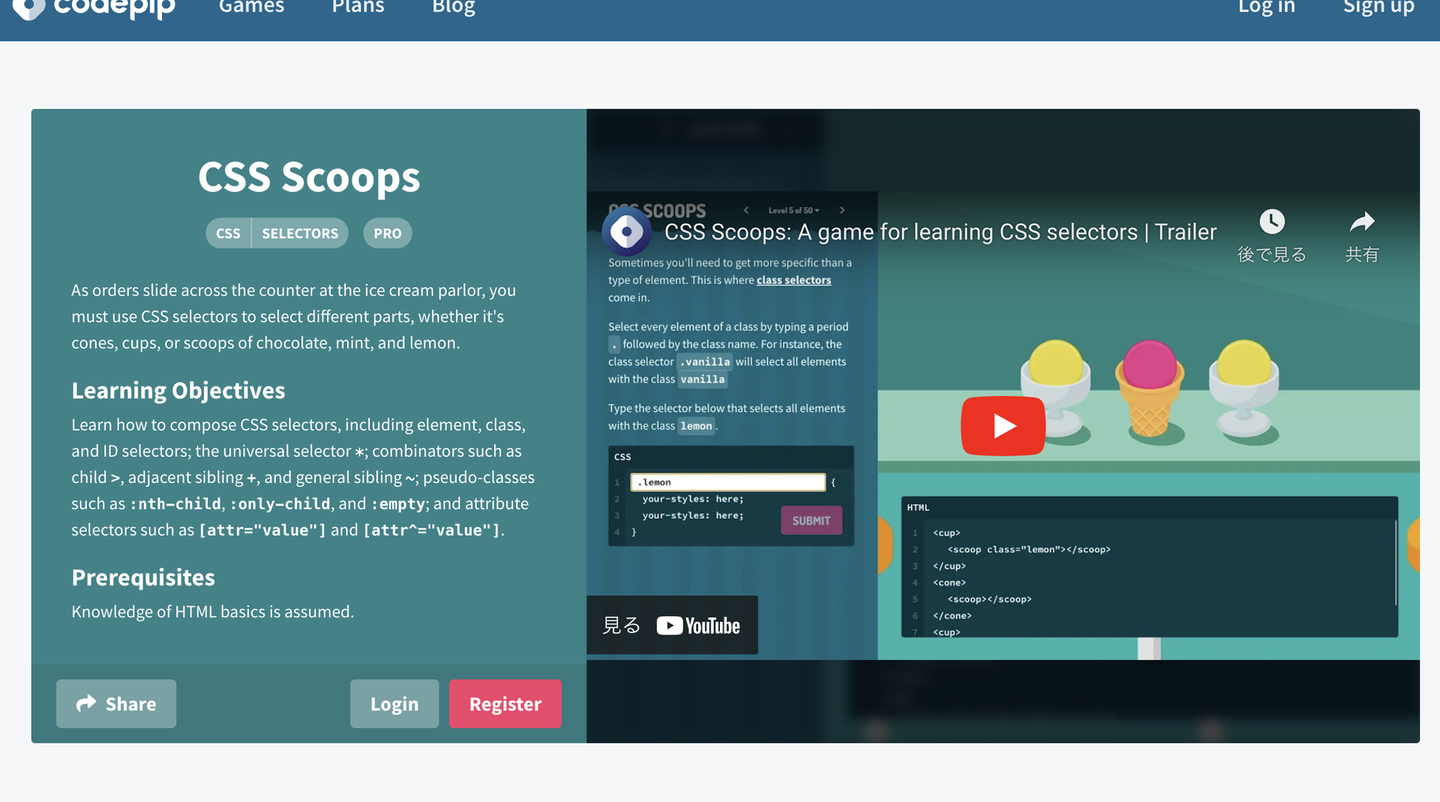Viewport: 1440px width, 802px height.
Task: Click the 'CSS Scoops' title heading
Action: 309,177
